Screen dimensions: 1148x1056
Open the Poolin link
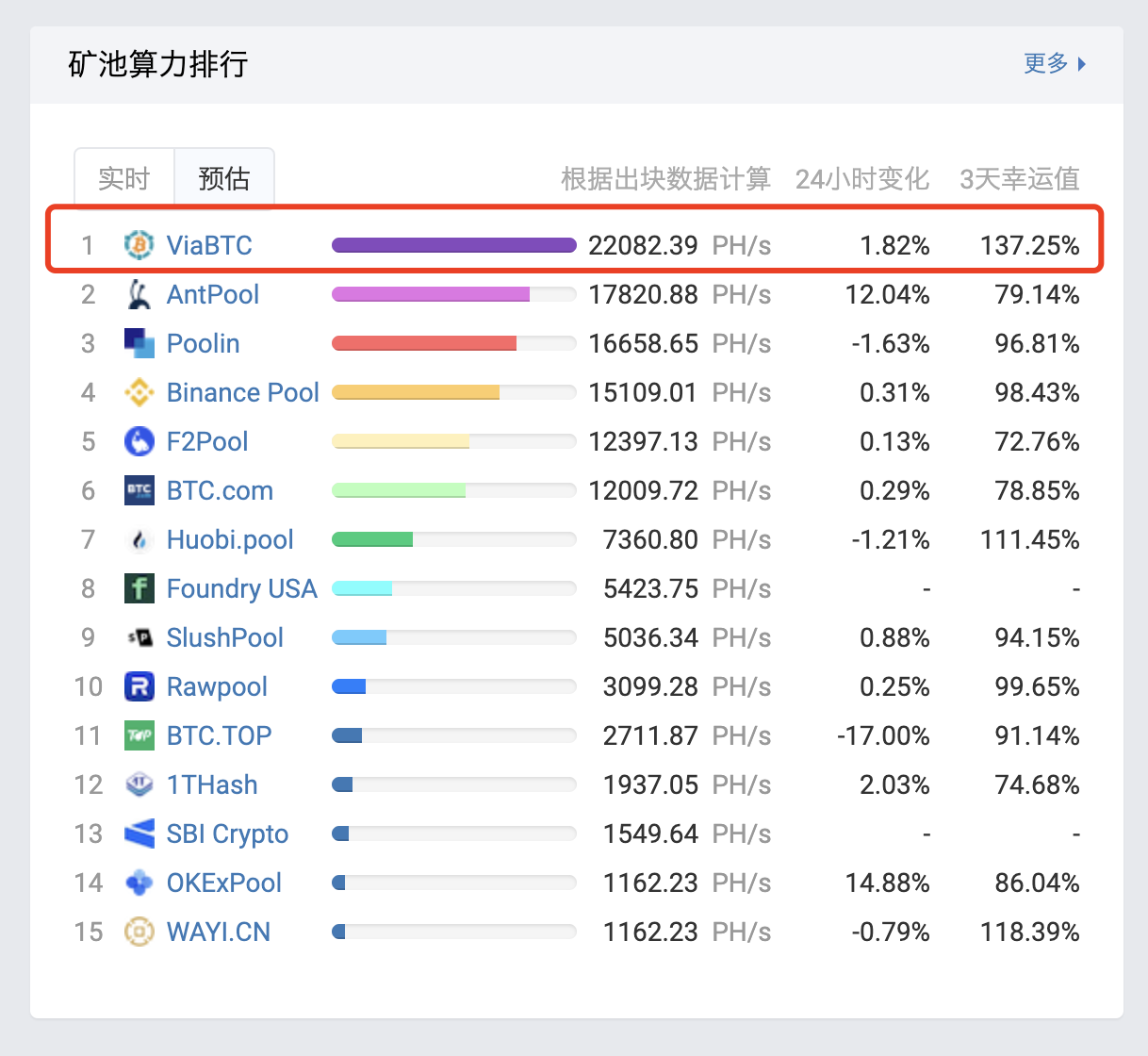click(203, 343)
